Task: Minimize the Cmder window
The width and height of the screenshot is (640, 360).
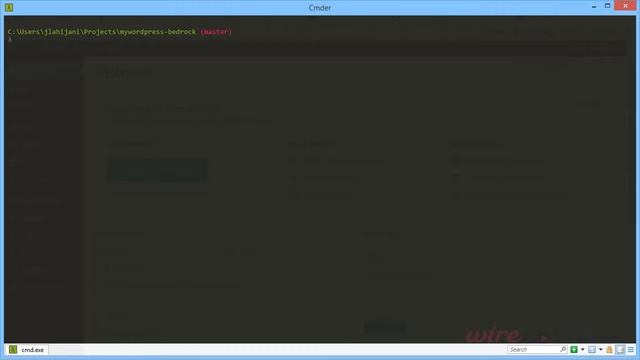Action: [594, 7]
